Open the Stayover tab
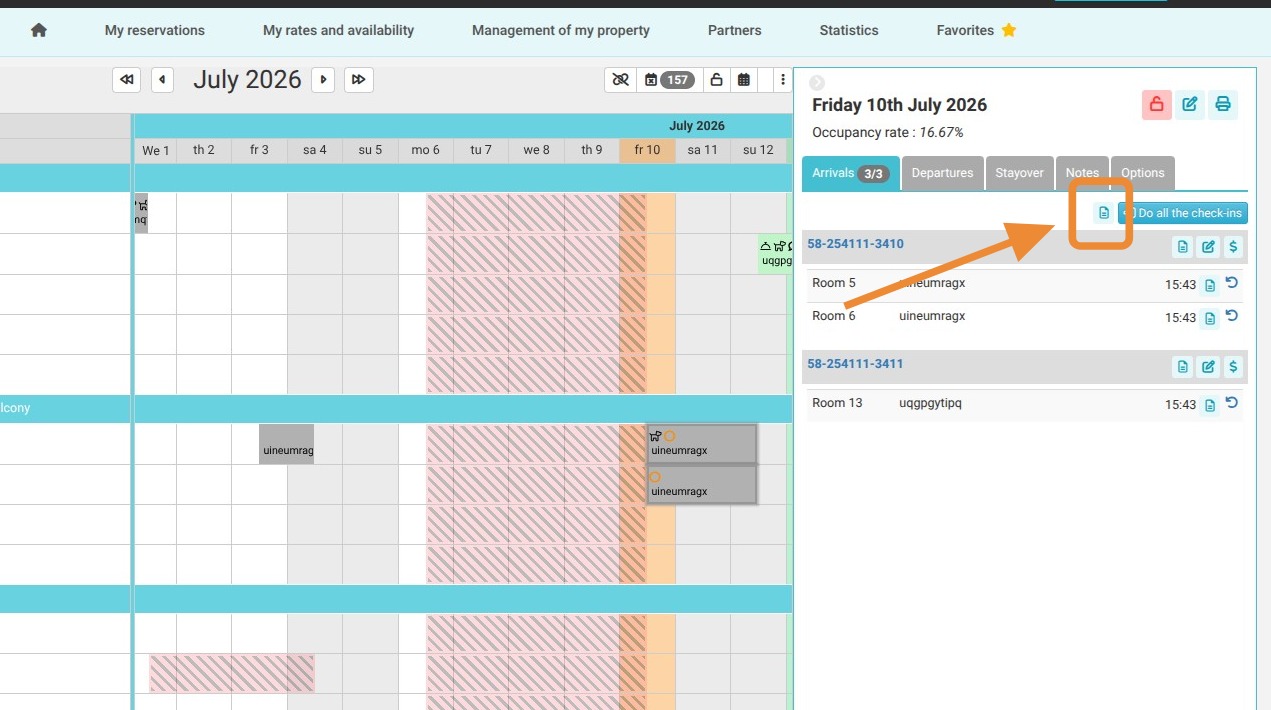 click(x=1019, y=173)
